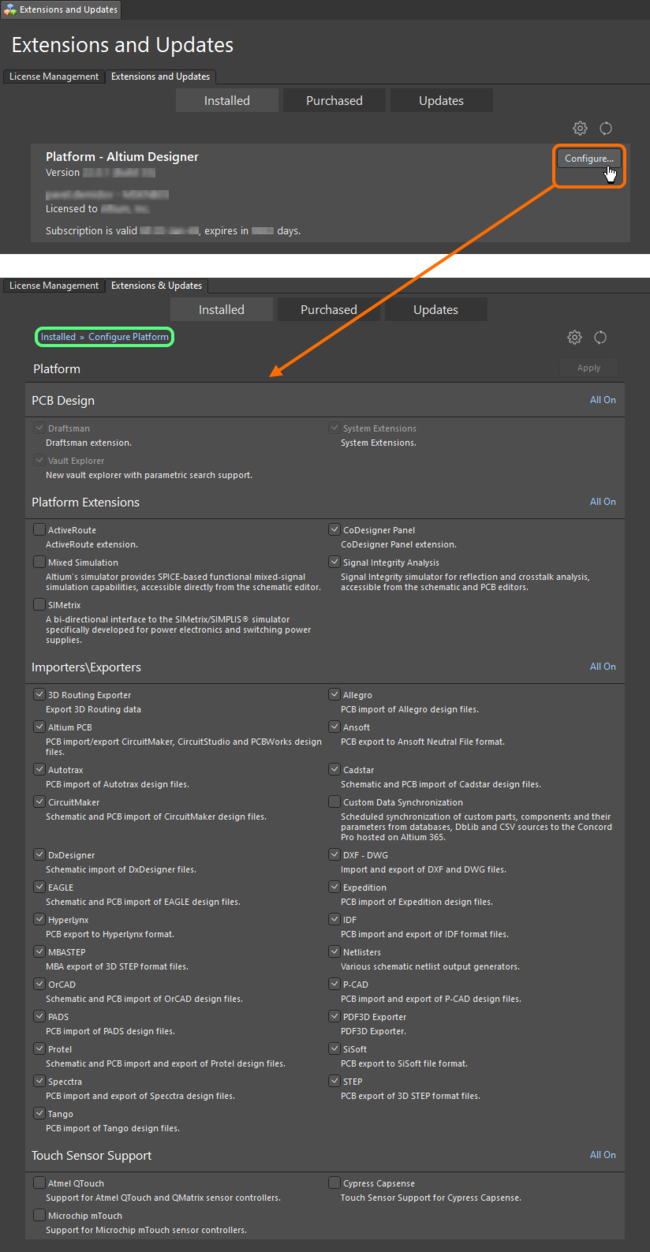Switch to the Purchased tab
This screenshot has height=1252, width=650.
[x=334, y=100]
